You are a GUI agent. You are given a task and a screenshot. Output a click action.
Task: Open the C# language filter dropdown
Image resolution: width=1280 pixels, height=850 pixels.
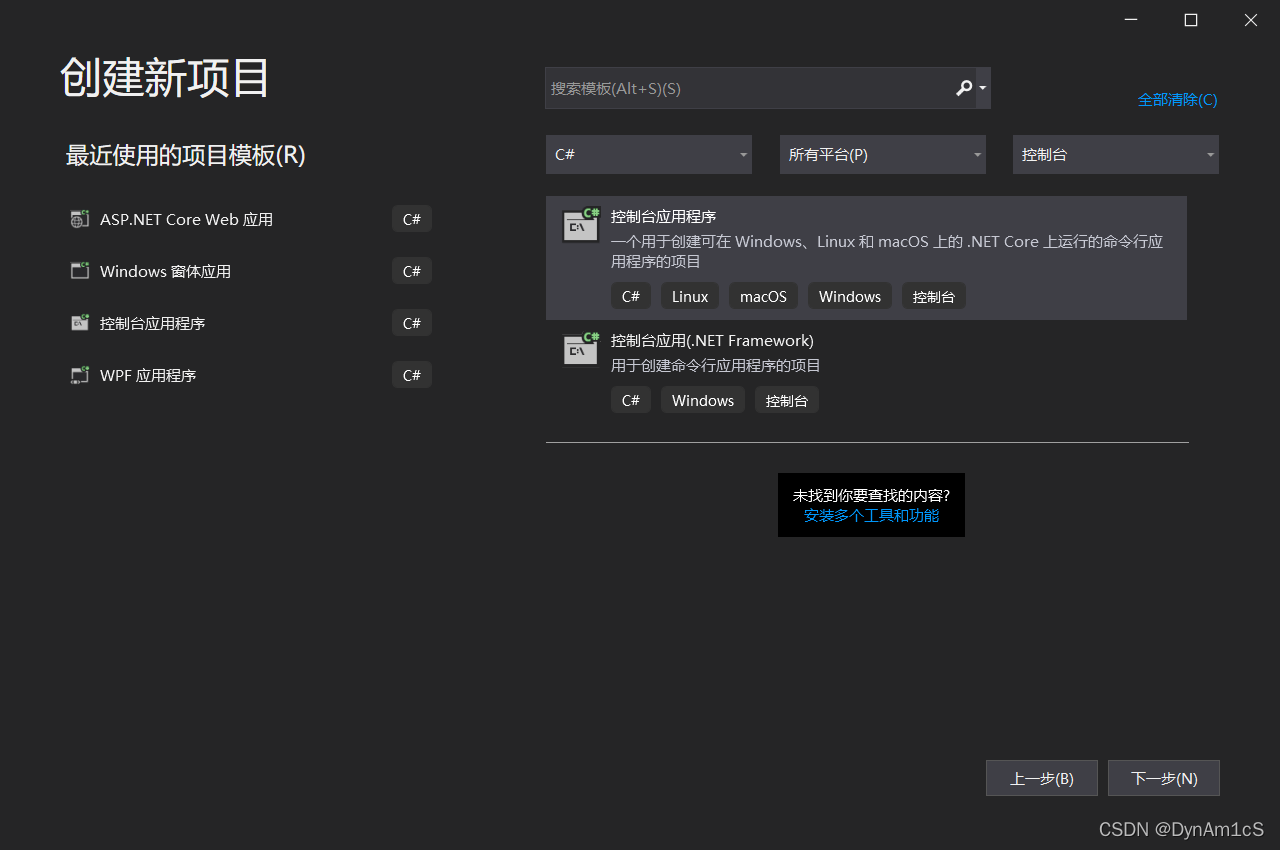[649, 155]
